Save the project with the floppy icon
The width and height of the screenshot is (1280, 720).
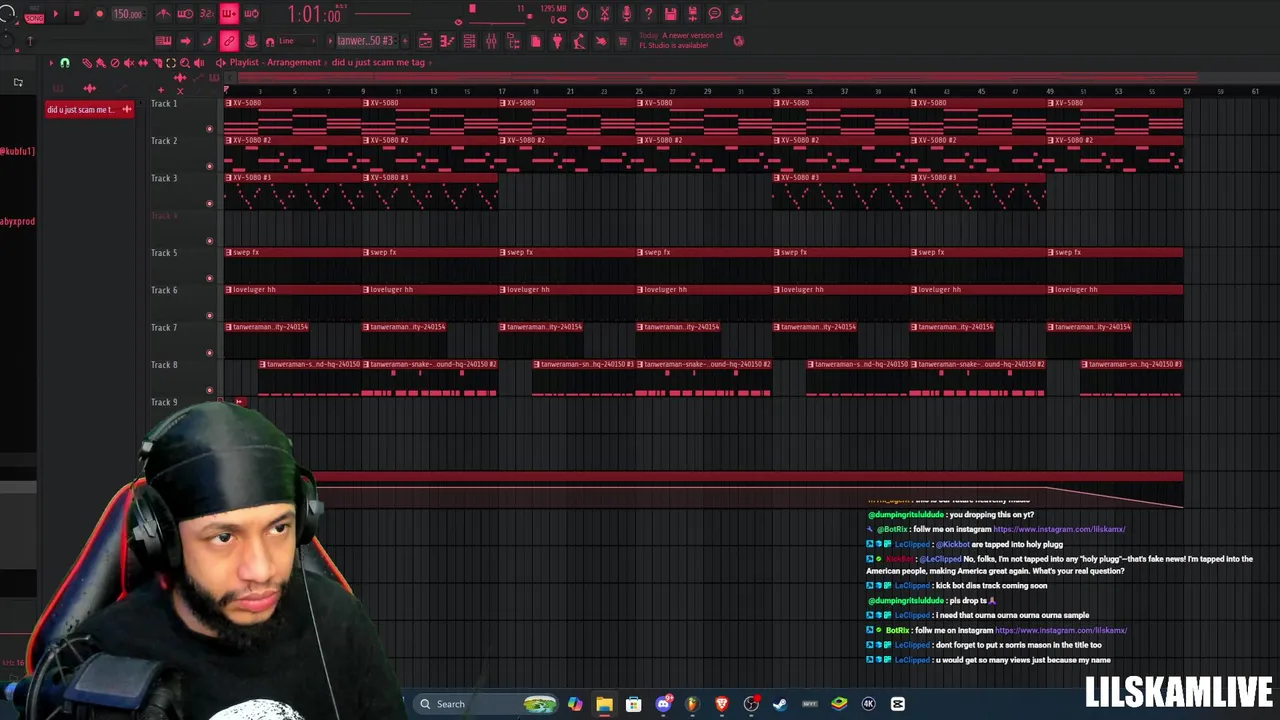[x=670, y=14]
